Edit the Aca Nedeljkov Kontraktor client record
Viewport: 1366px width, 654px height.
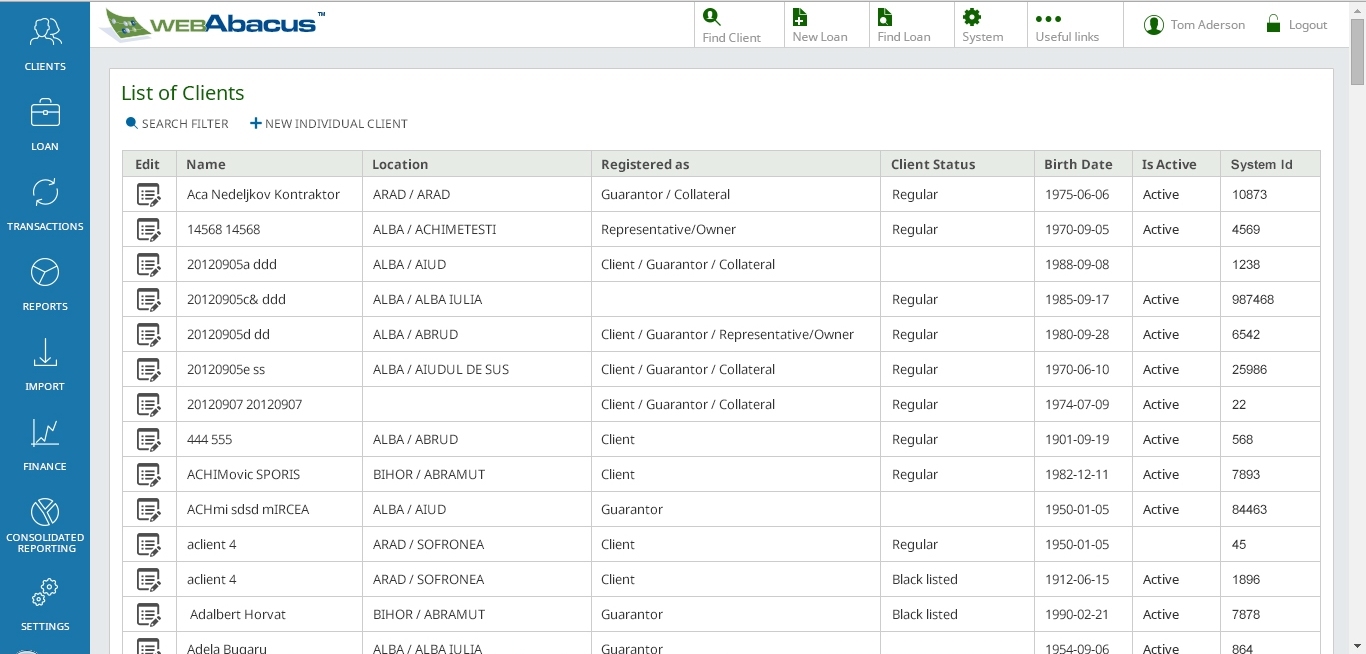tap(148, 194)
